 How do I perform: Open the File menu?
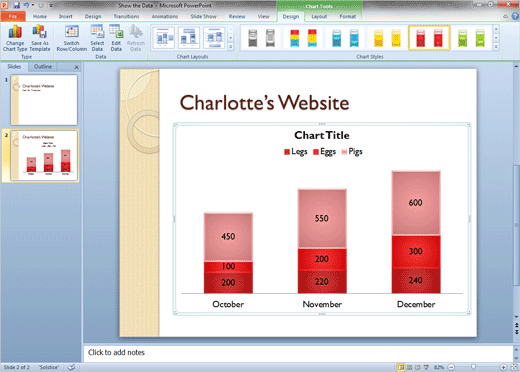coord(13,16)
